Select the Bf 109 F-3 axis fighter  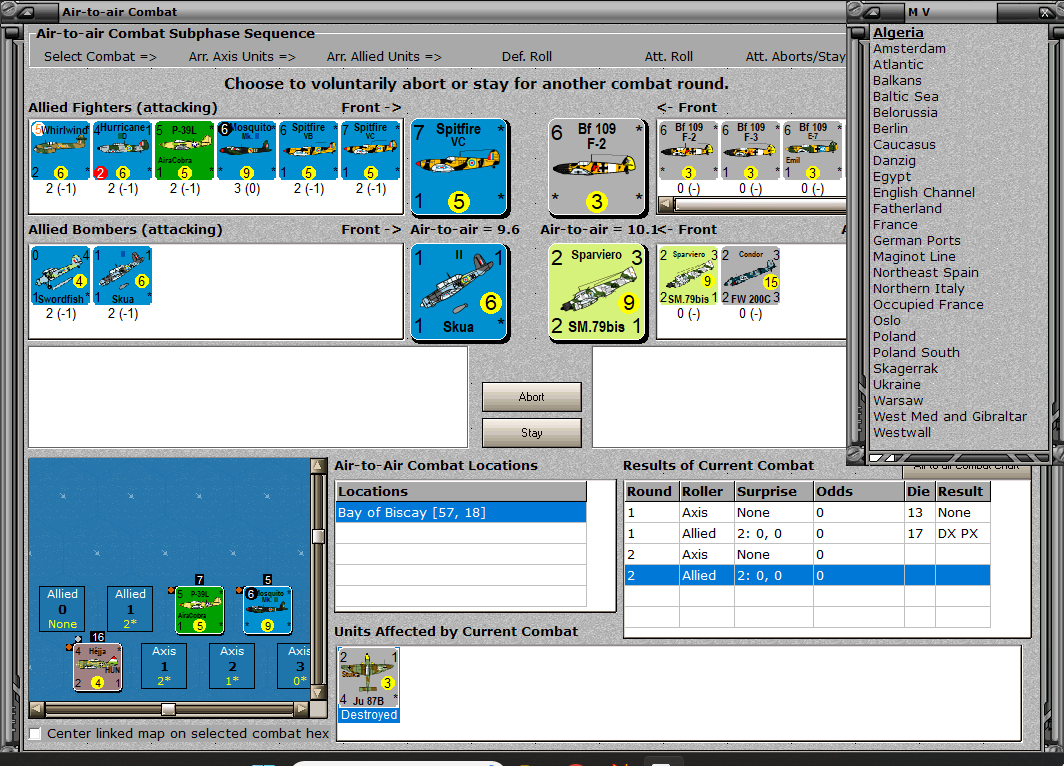pyautogui.click(x=750, y=151)
